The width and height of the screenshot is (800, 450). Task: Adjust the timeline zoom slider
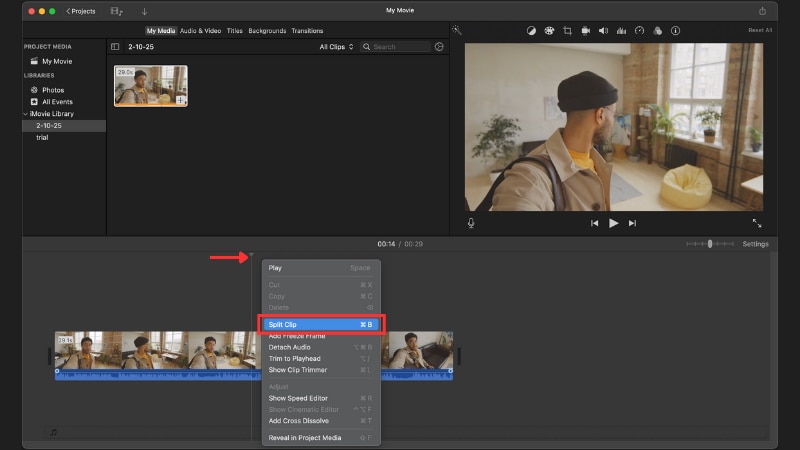tap(709, 244)
